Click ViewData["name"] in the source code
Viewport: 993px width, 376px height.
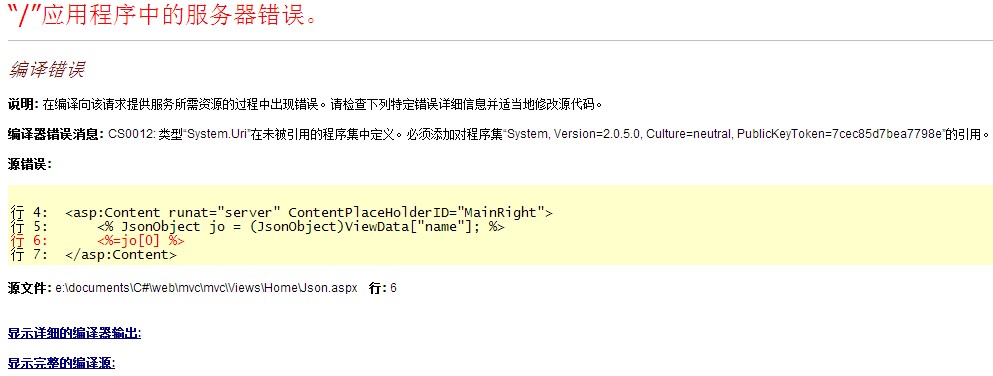pos(412,227)
